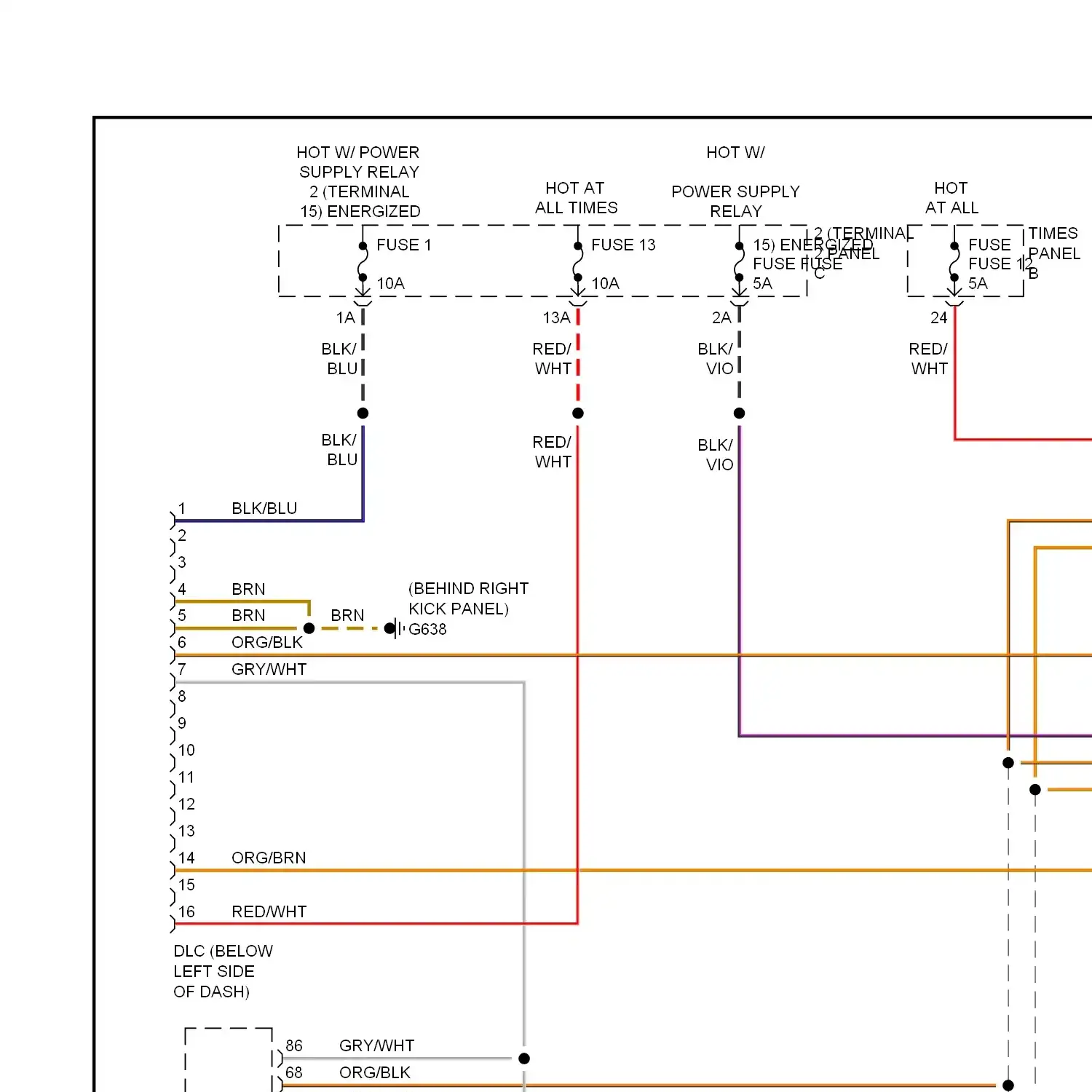
Task: Click the DLC pin 16 RED/WHT label
Action: 269,912
